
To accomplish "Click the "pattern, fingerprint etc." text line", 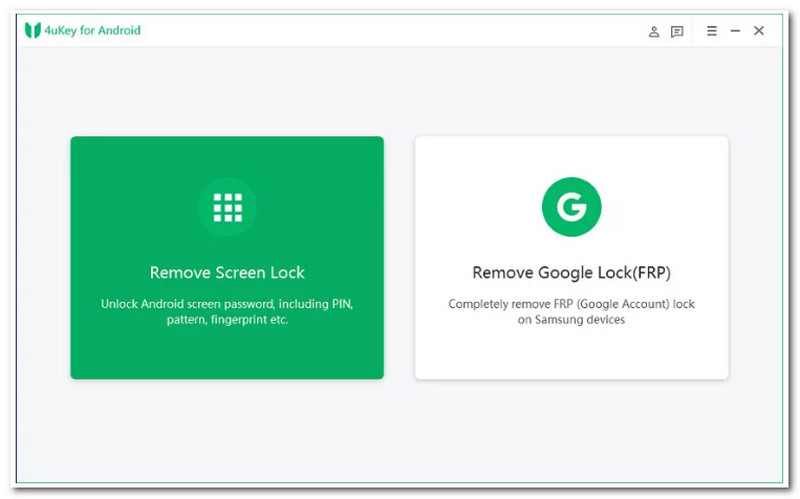I will pos(227,320).
